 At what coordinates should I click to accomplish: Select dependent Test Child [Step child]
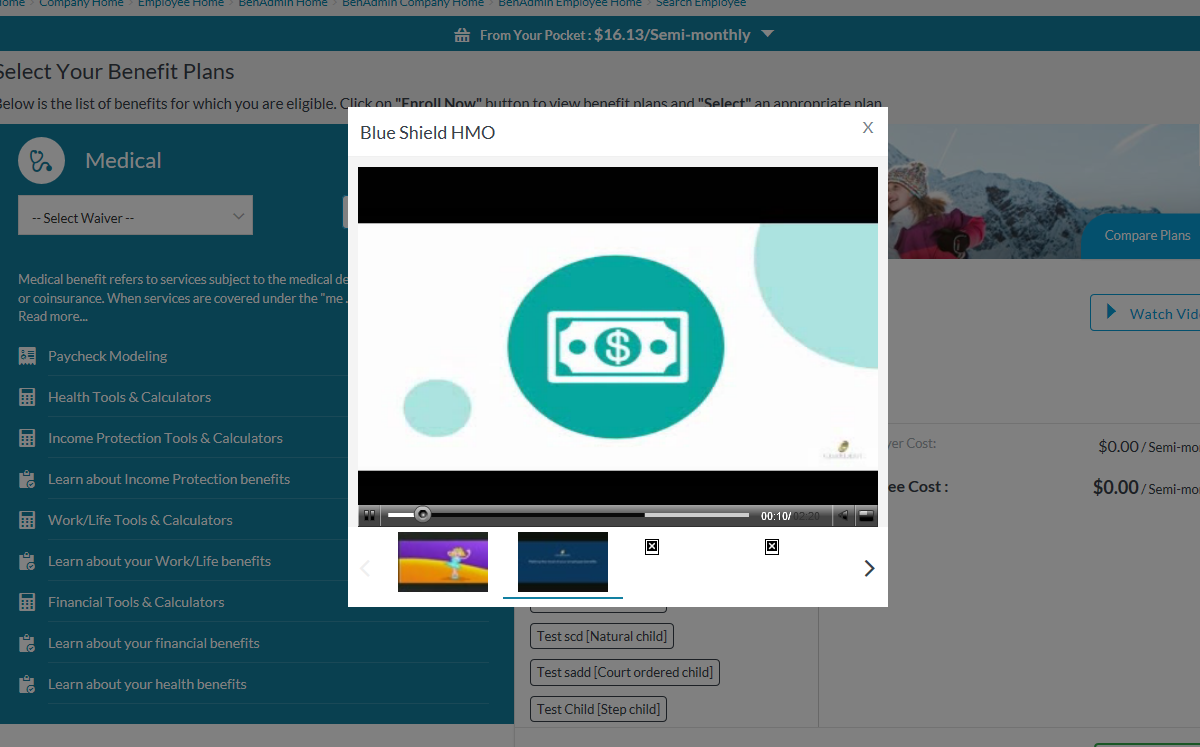click(x=598, y=709)
